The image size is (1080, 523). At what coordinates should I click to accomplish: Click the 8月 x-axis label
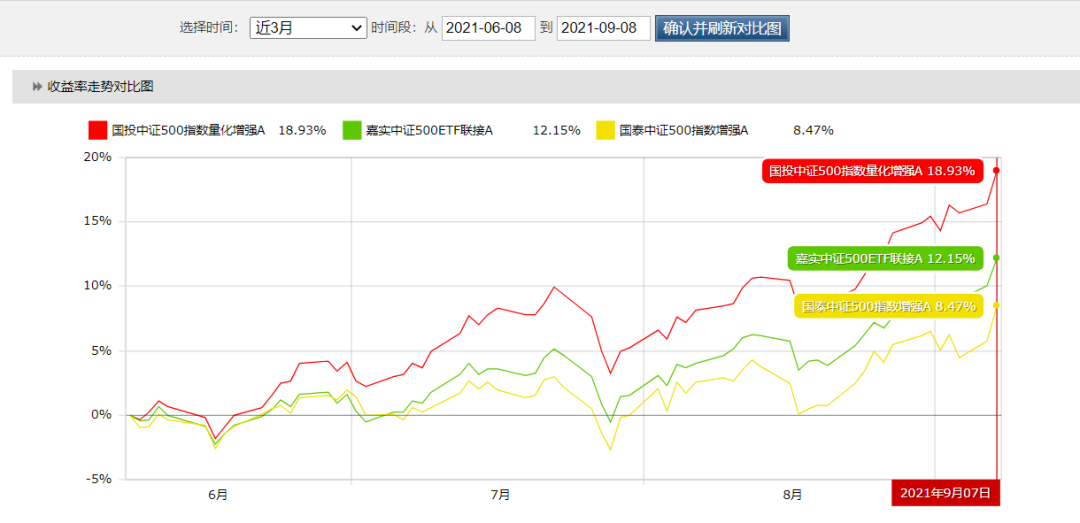coord(793,495)
